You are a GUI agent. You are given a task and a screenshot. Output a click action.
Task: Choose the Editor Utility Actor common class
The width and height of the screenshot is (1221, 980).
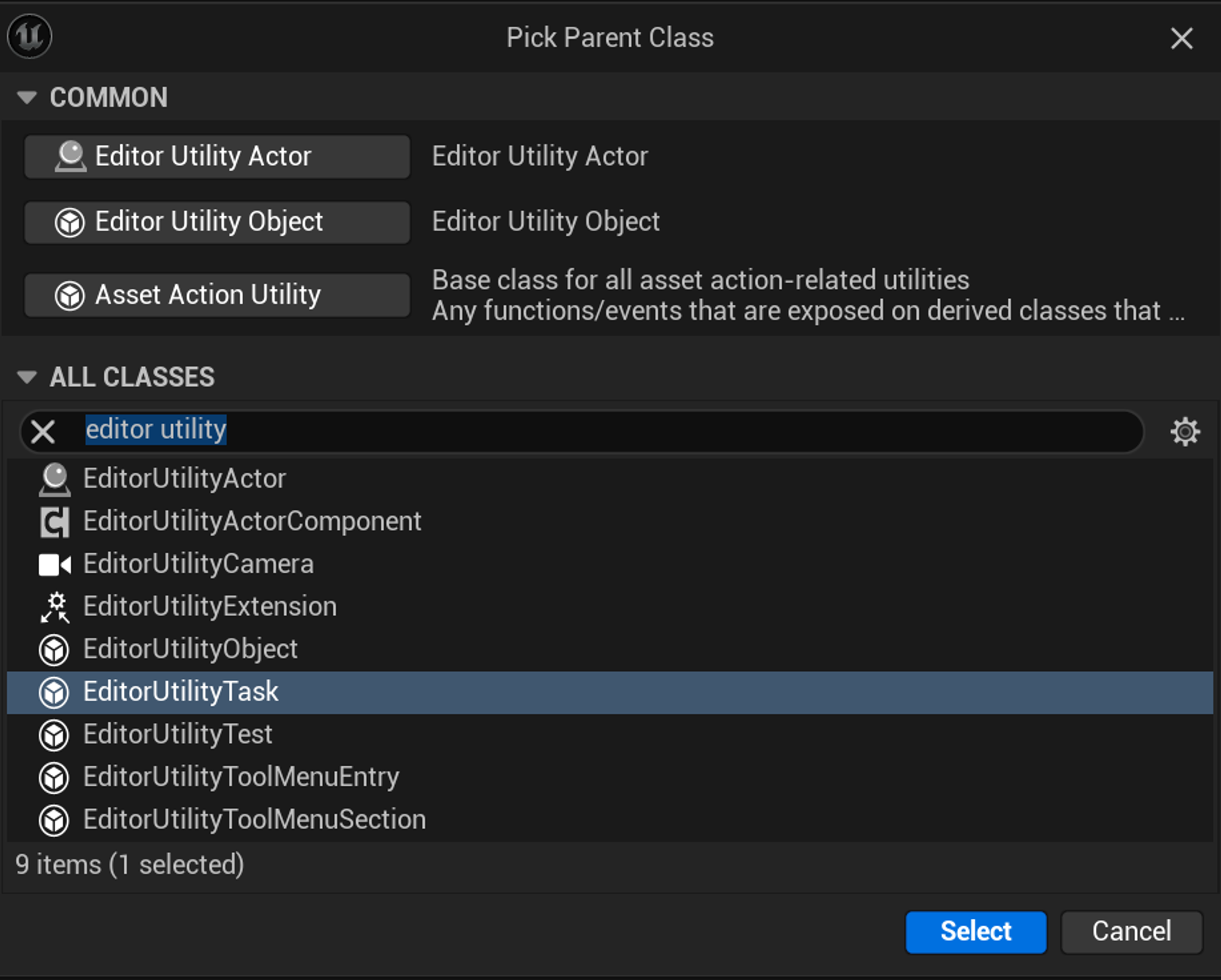click(217, 157)
